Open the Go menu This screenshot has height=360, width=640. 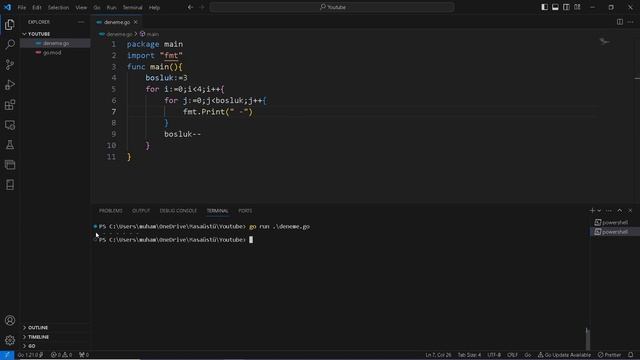tap(97, 7)
